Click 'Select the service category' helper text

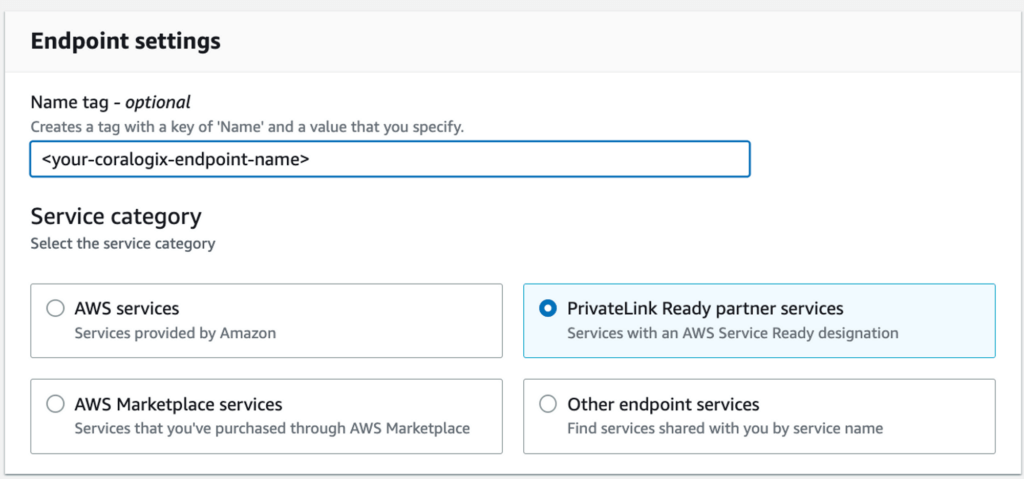tap(123, 243)
